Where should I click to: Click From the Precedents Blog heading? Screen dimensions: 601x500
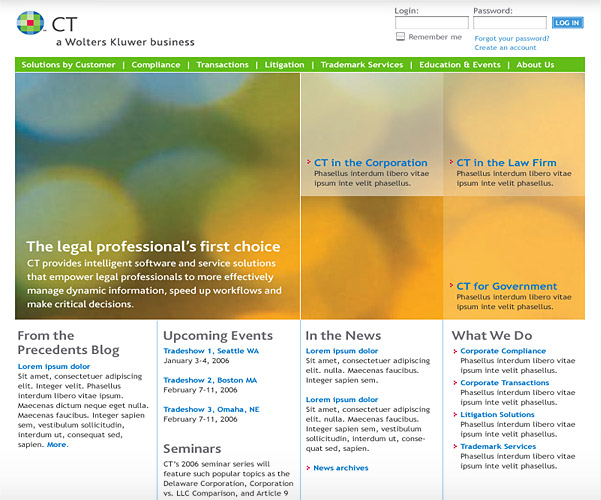(68, 343)
